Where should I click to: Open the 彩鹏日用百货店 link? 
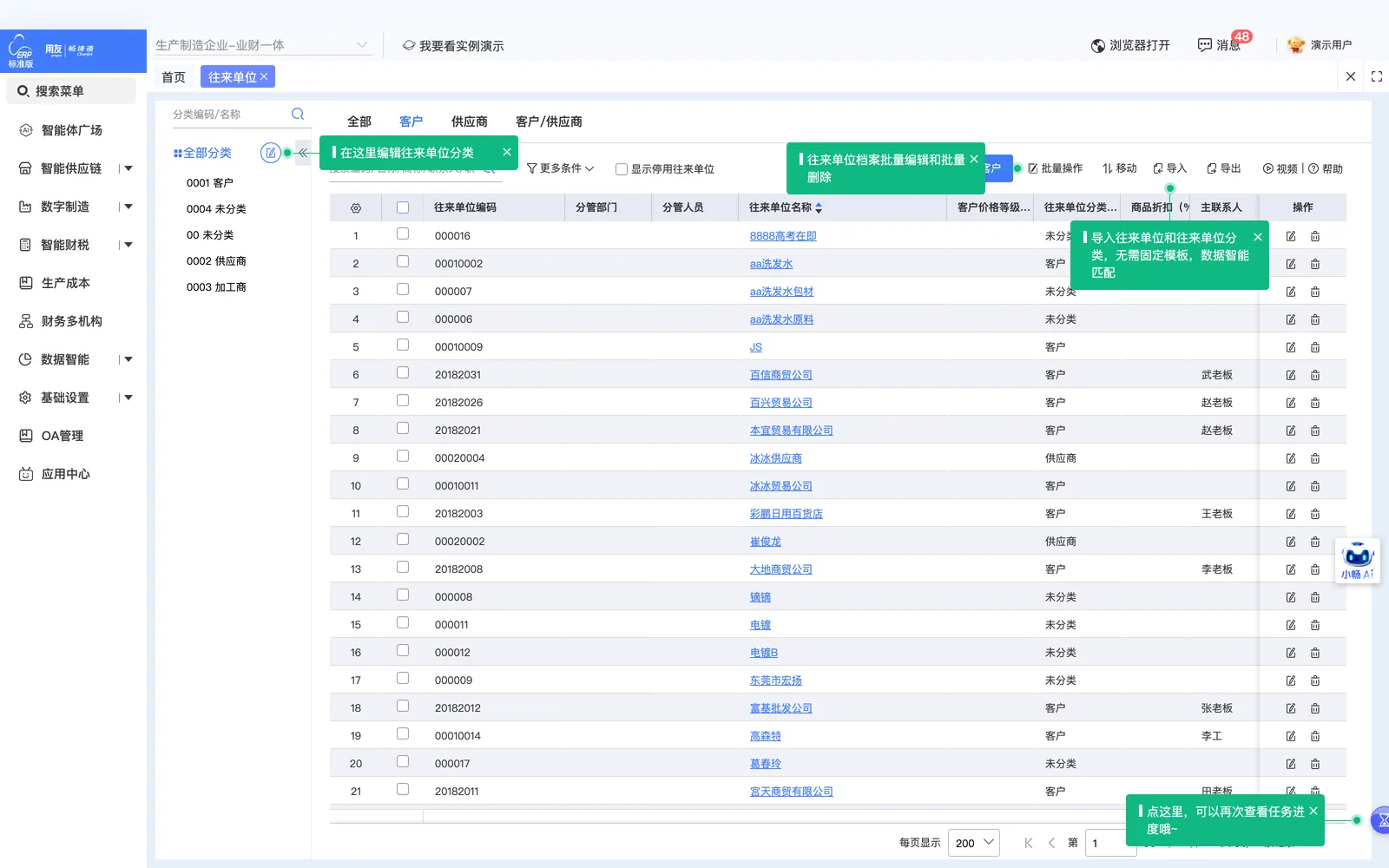pos(787,514)
